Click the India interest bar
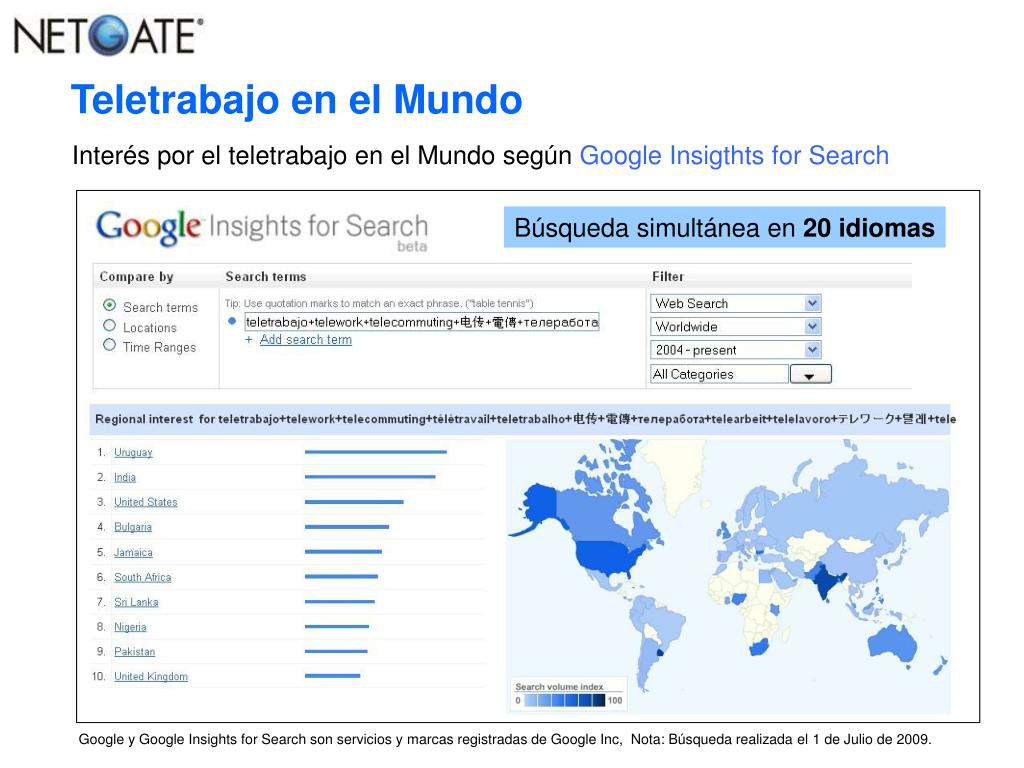This screenshot has height=768, width=1024. click(370, 477)
